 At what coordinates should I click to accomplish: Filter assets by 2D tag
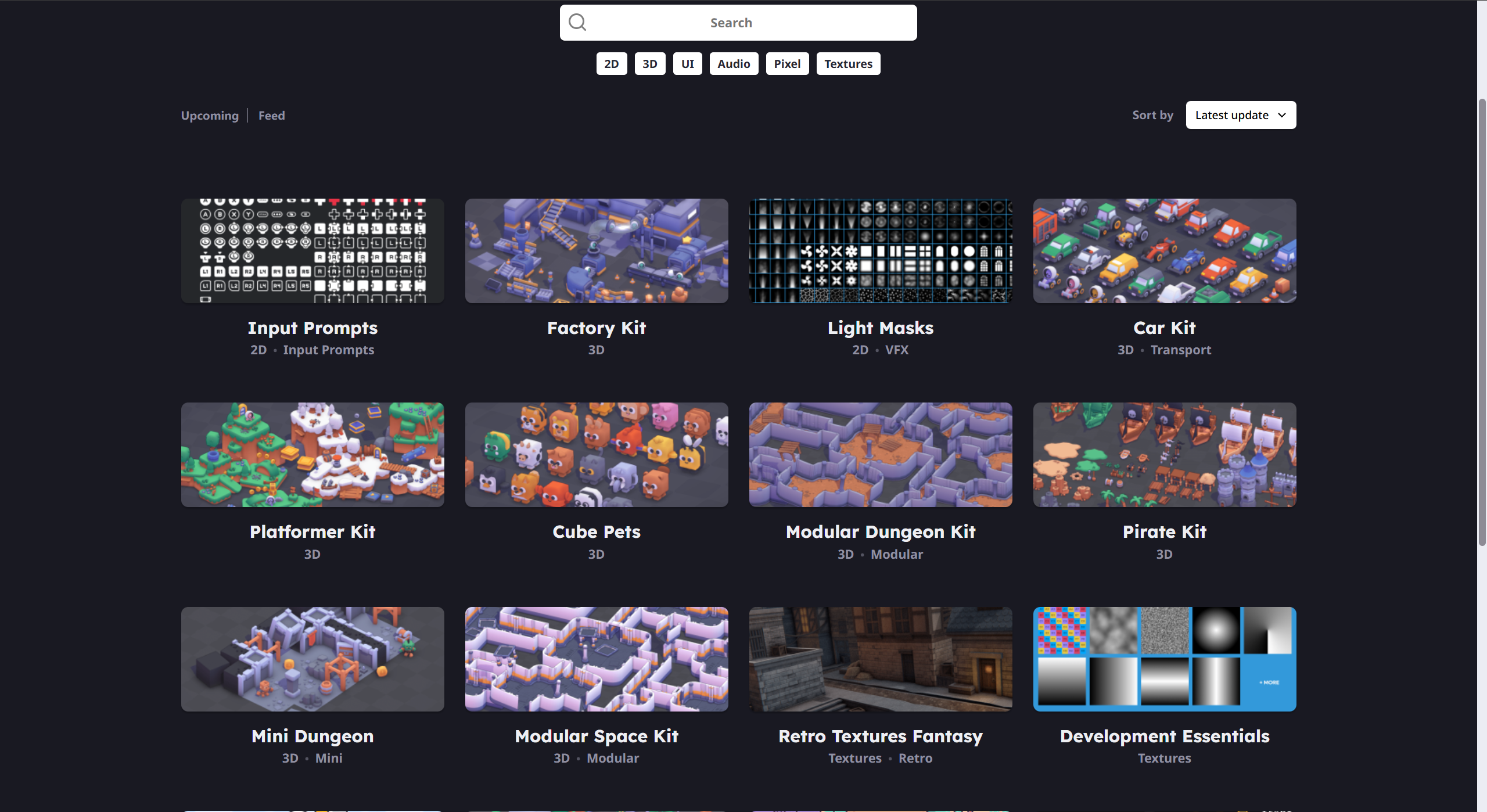pos(612,64)
